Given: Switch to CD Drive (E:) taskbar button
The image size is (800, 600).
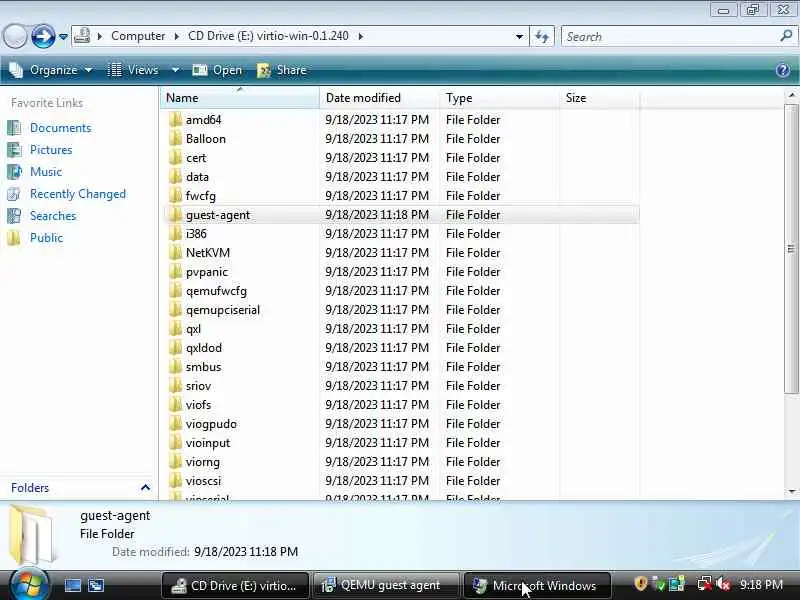Looking at the screenshot, I should click(x=235, y=585).
